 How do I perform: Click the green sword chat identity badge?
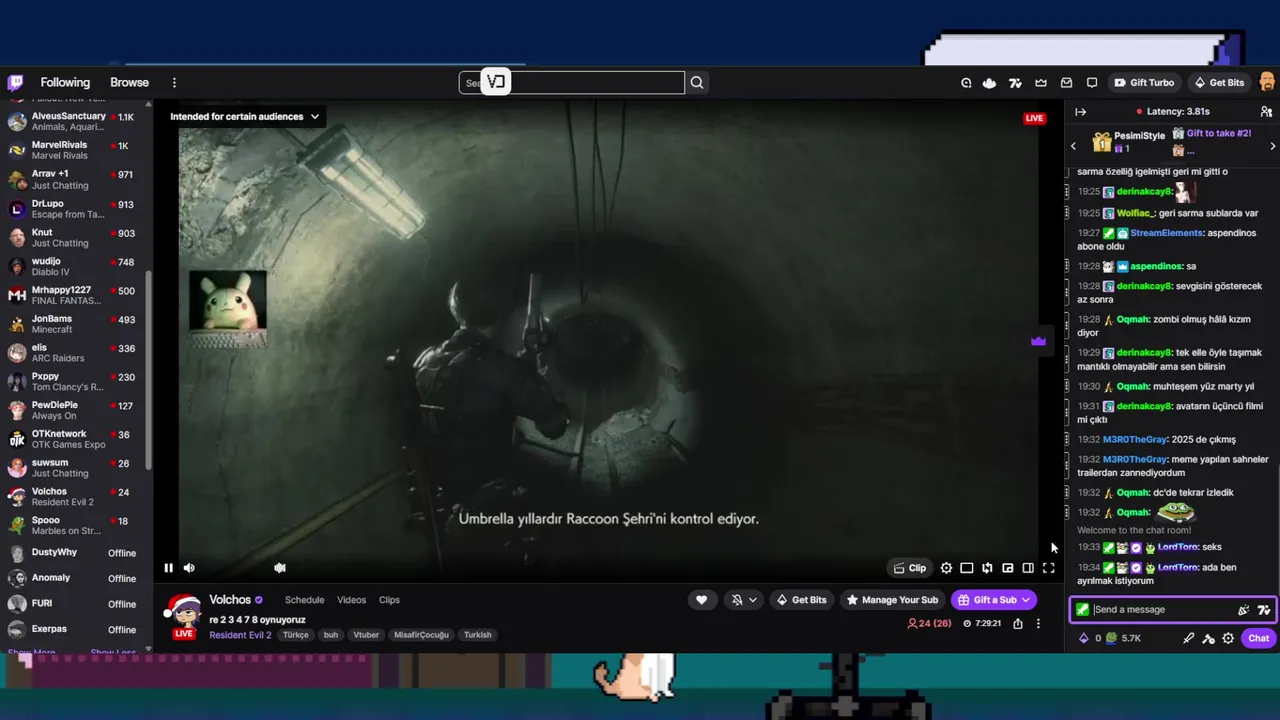click(x=1082, y=610)
